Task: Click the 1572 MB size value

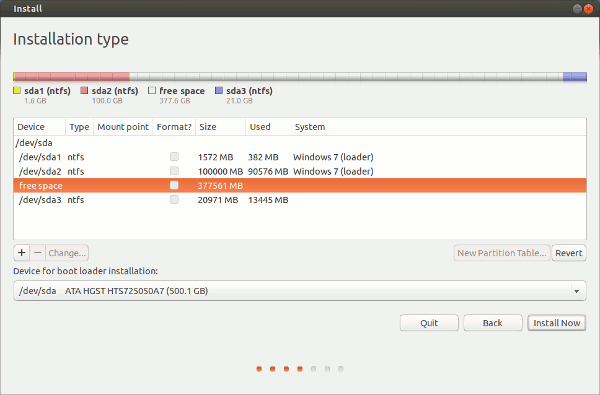Action: [x=215, y=157]
